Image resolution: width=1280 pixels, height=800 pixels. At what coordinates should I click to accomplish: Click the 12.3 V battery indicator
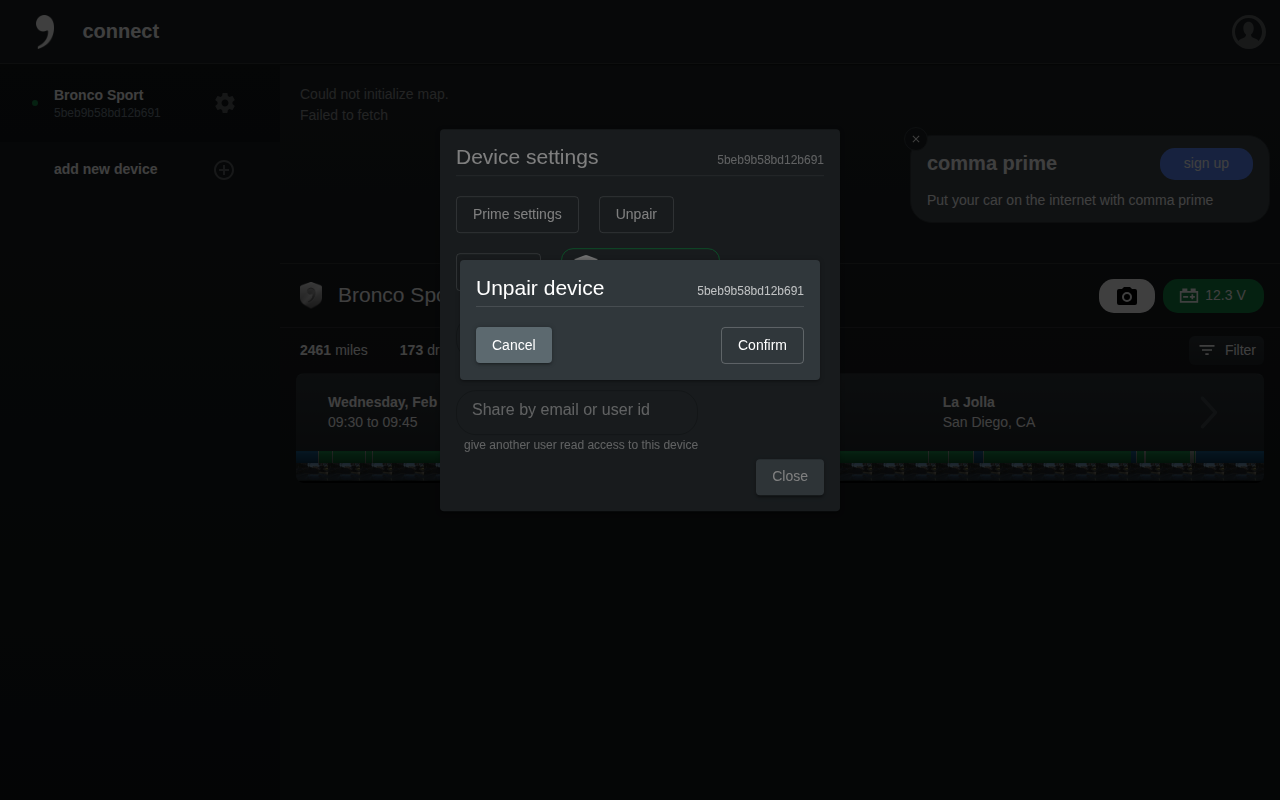click(1213, 296)
